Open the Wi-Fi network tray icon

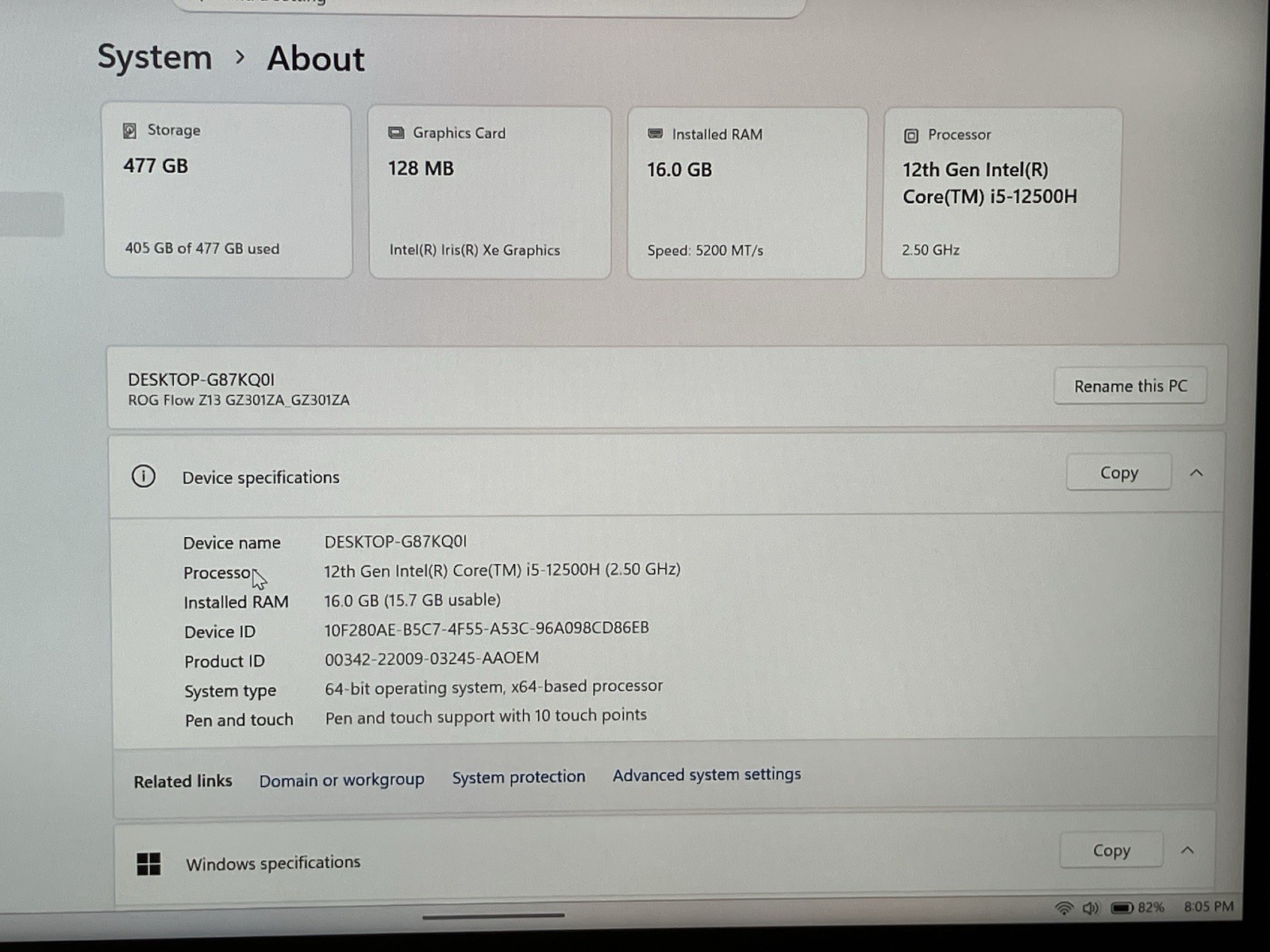pos(1064,908)
